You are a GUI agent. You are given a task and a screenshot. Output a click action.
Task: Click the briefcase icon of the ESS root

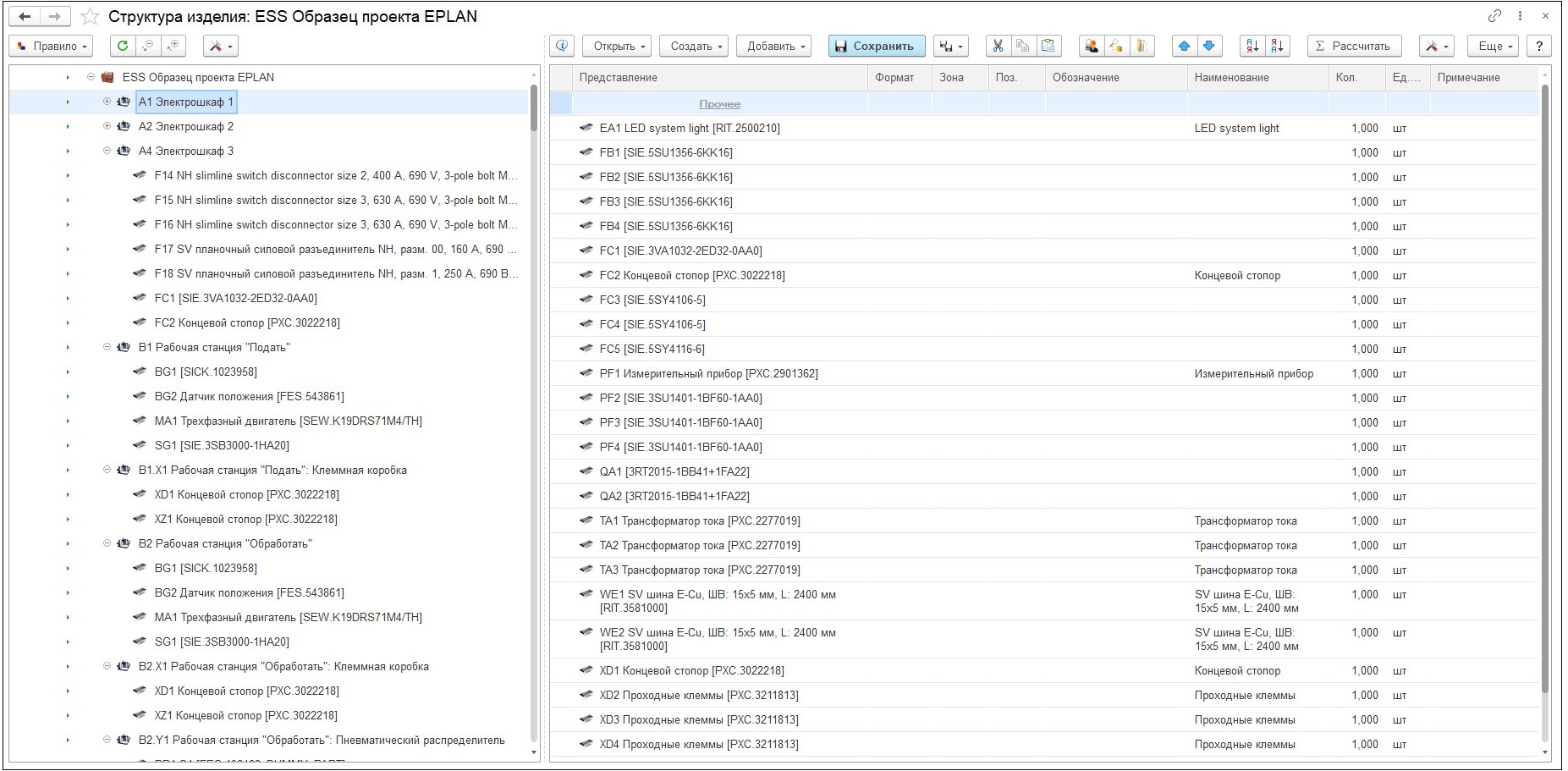coord(107,77)
